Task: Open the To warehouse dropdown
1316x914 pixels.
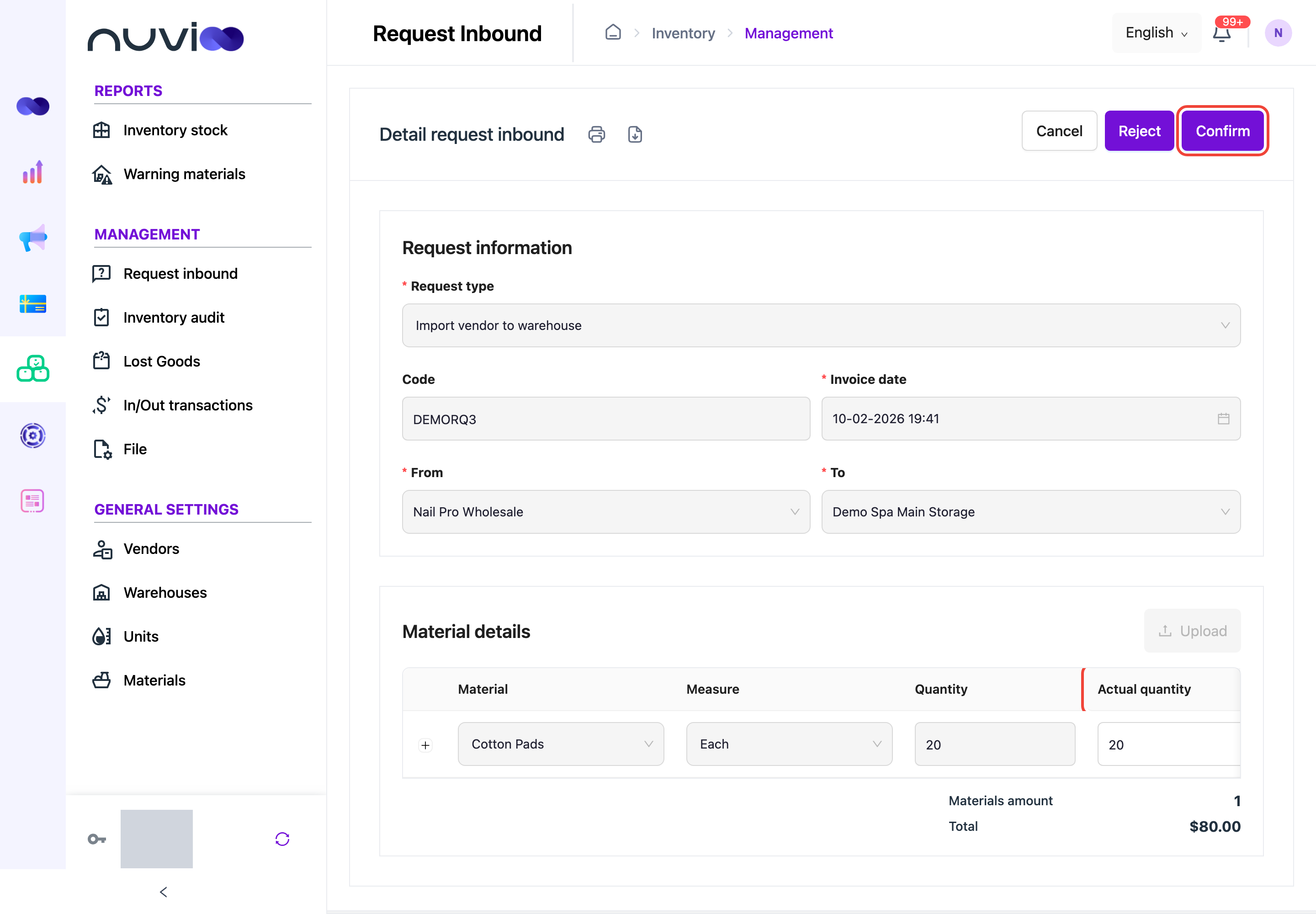Action: point(1031,512)
